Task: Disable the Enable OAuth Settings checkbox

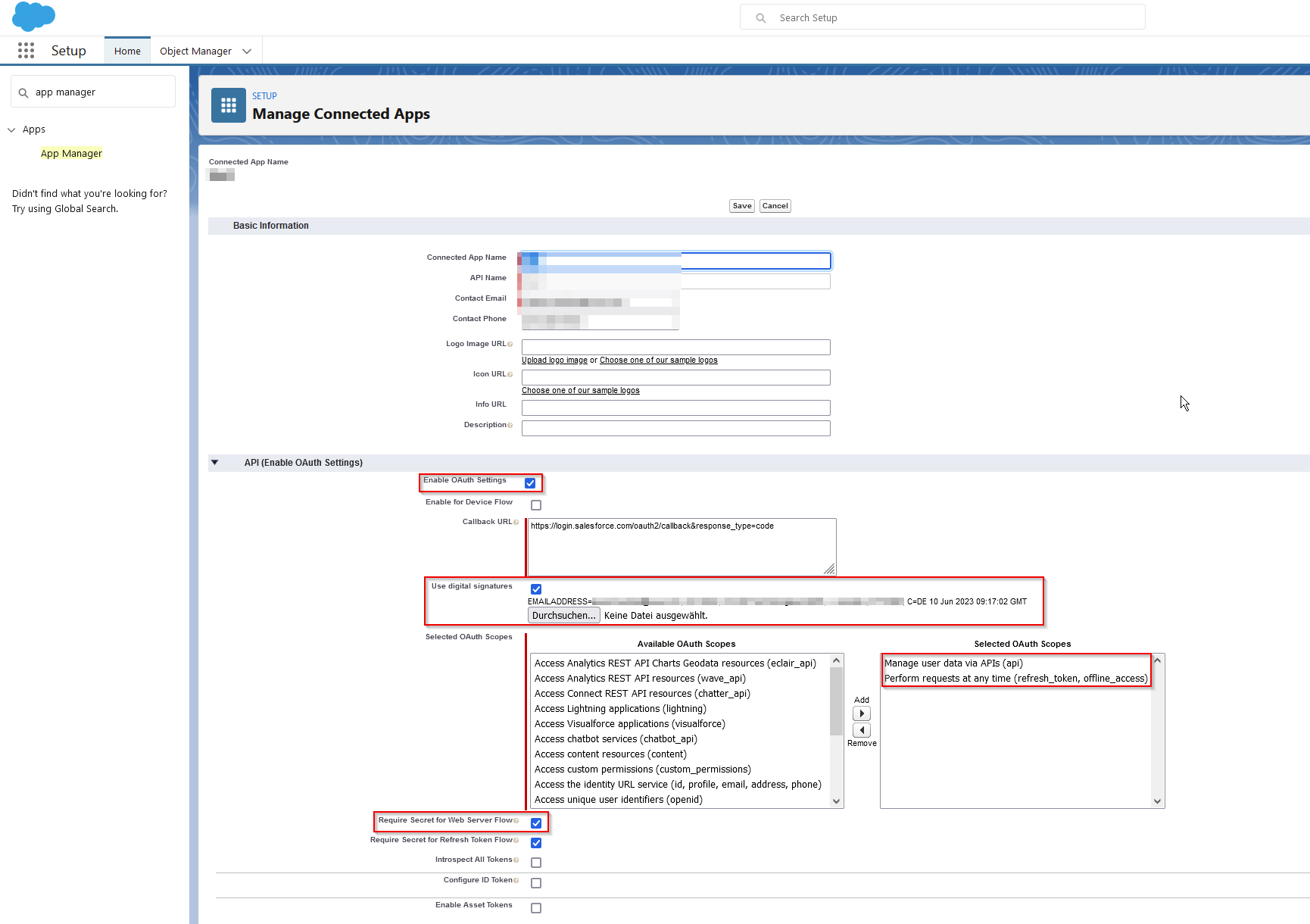Action: 530,482
